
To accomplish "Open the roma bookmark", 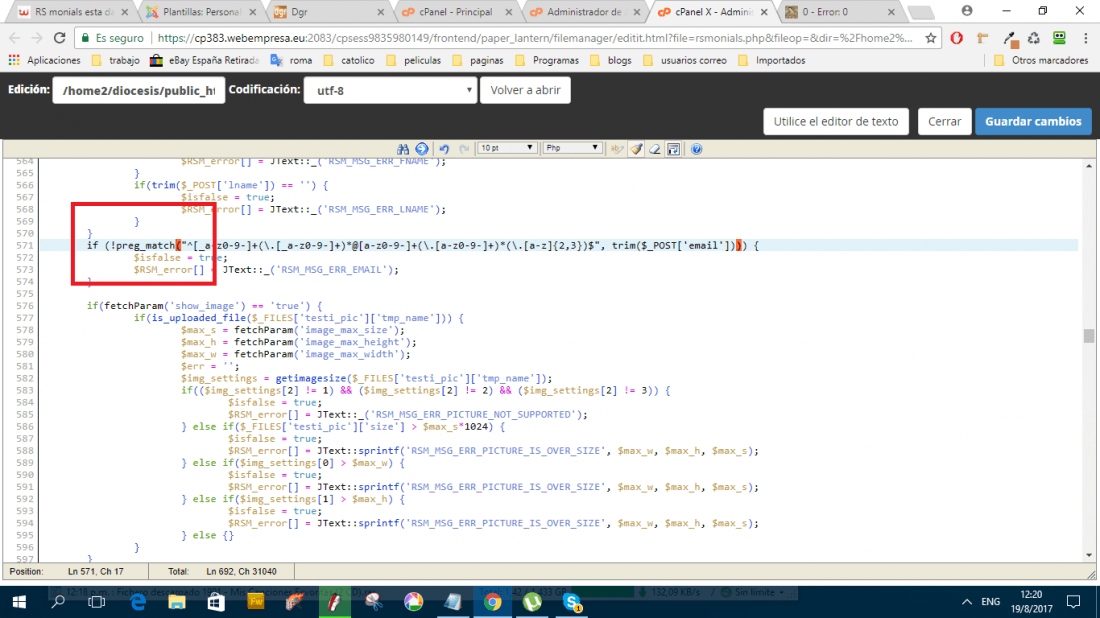I will 292,60.
